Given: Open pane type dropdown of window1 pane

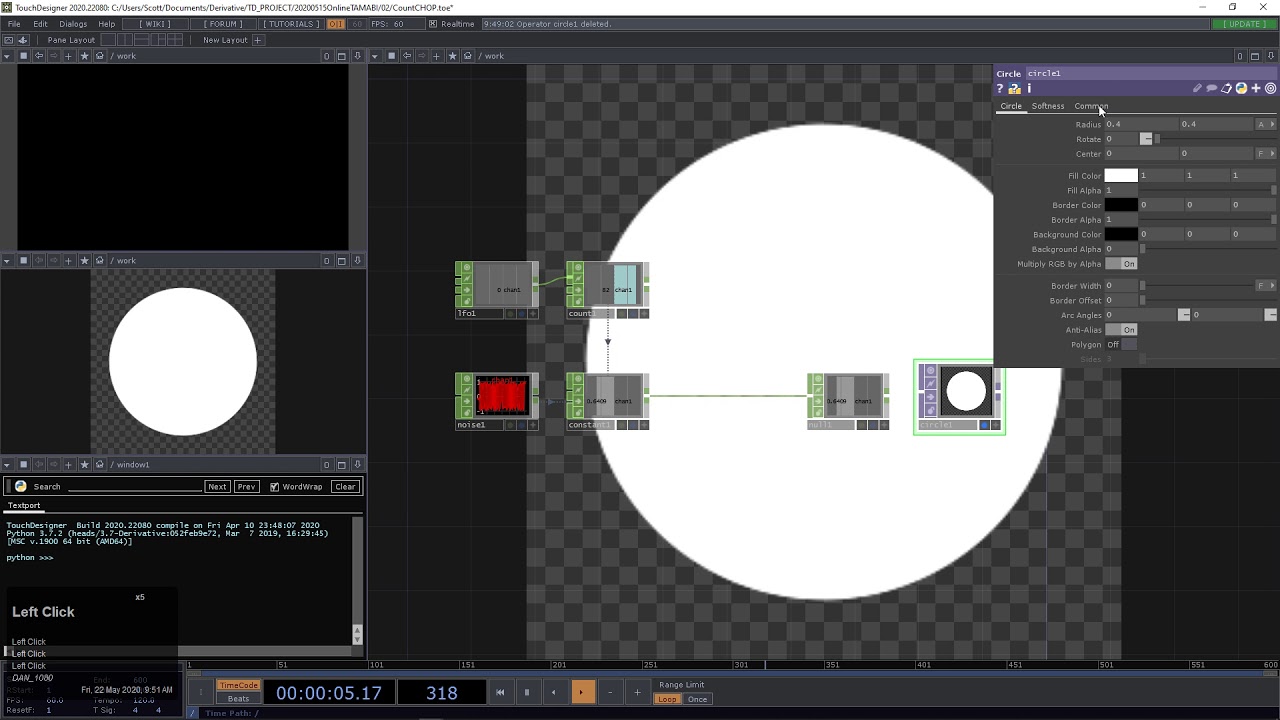Looking at the screenshot, I should [7, 465].
